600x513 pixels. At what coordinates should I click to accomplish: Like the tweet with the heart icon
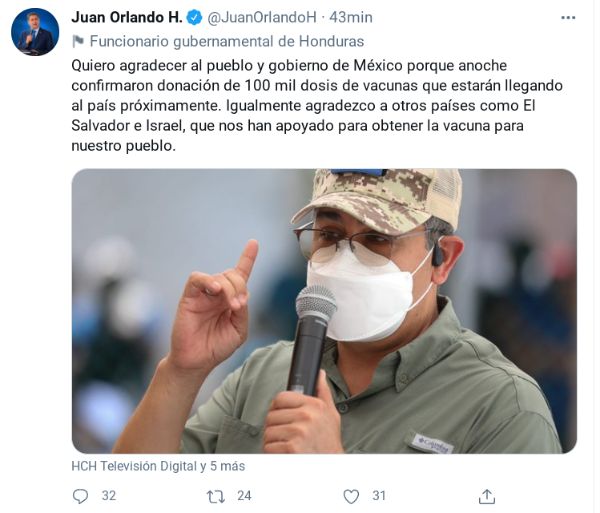point(351,497)
